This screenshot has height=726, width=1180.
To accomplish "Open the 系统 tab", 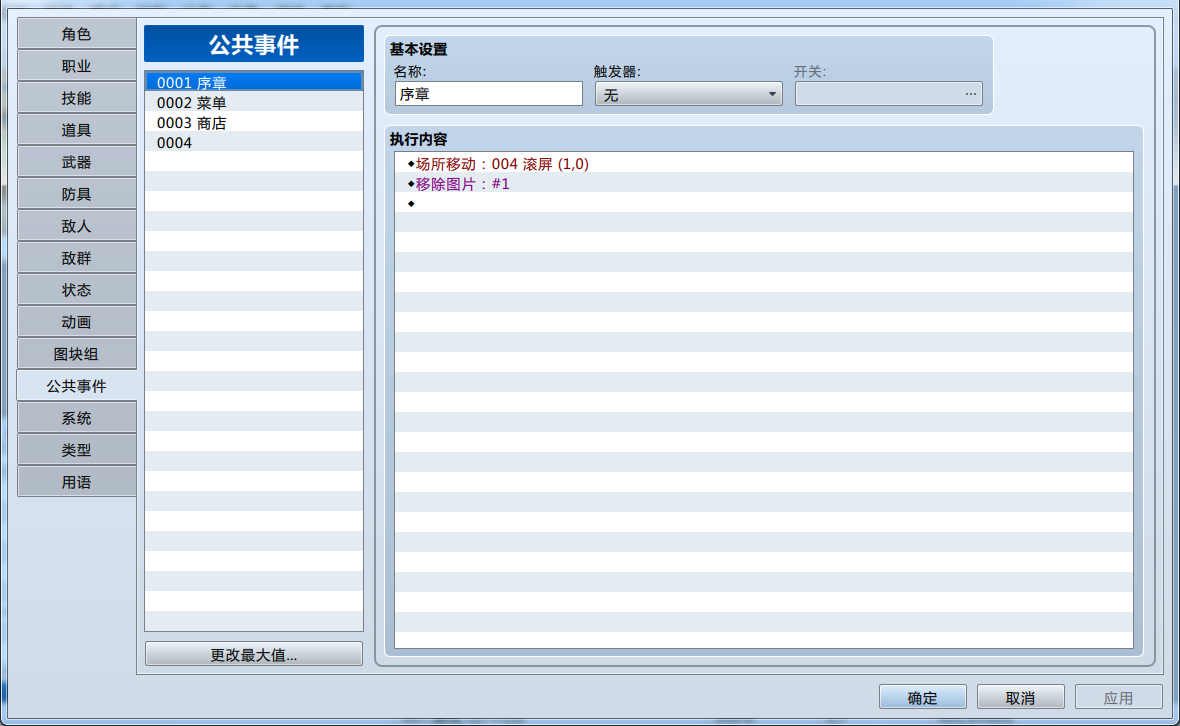I will pos(77,418).
